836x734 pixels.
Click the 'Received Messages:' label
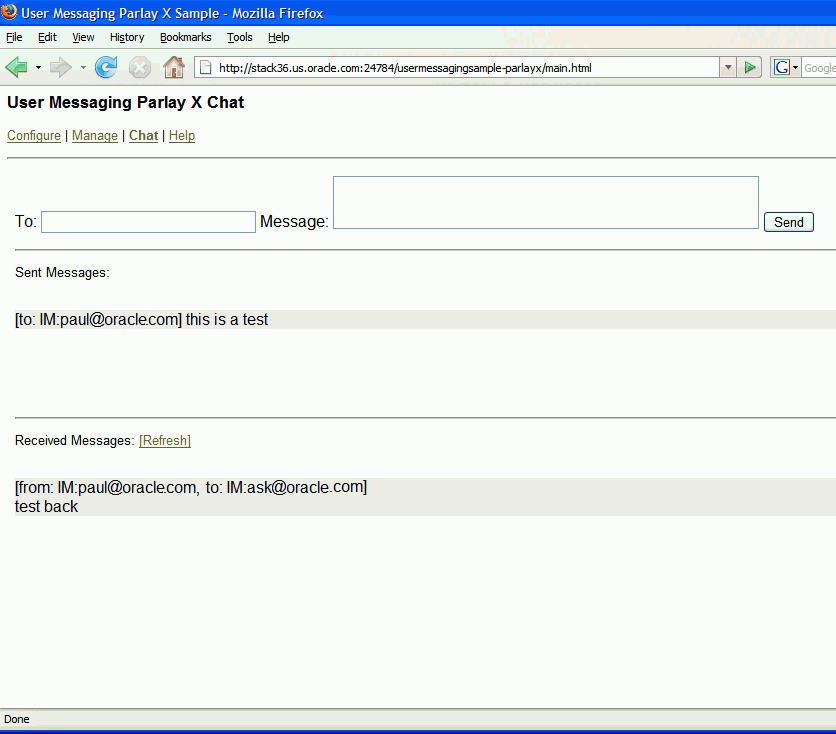click(x=75, y=441)
